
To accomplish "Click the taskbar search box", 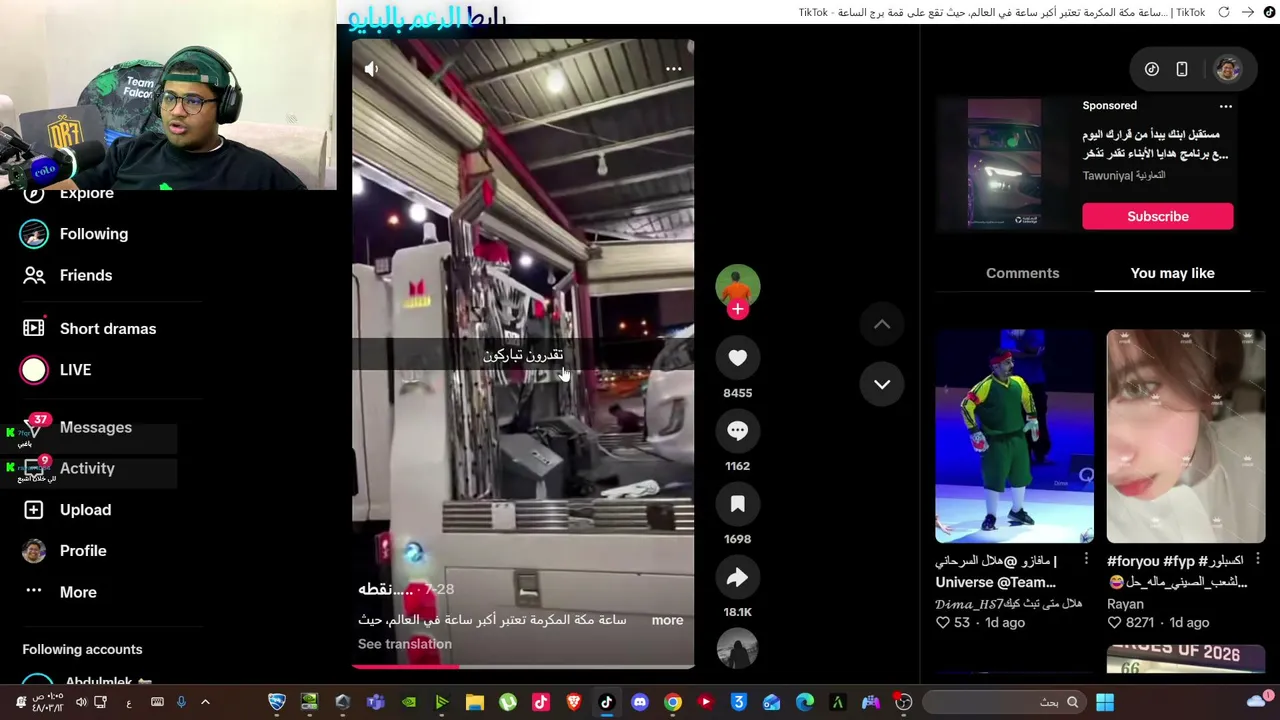I will (1003, 702).
